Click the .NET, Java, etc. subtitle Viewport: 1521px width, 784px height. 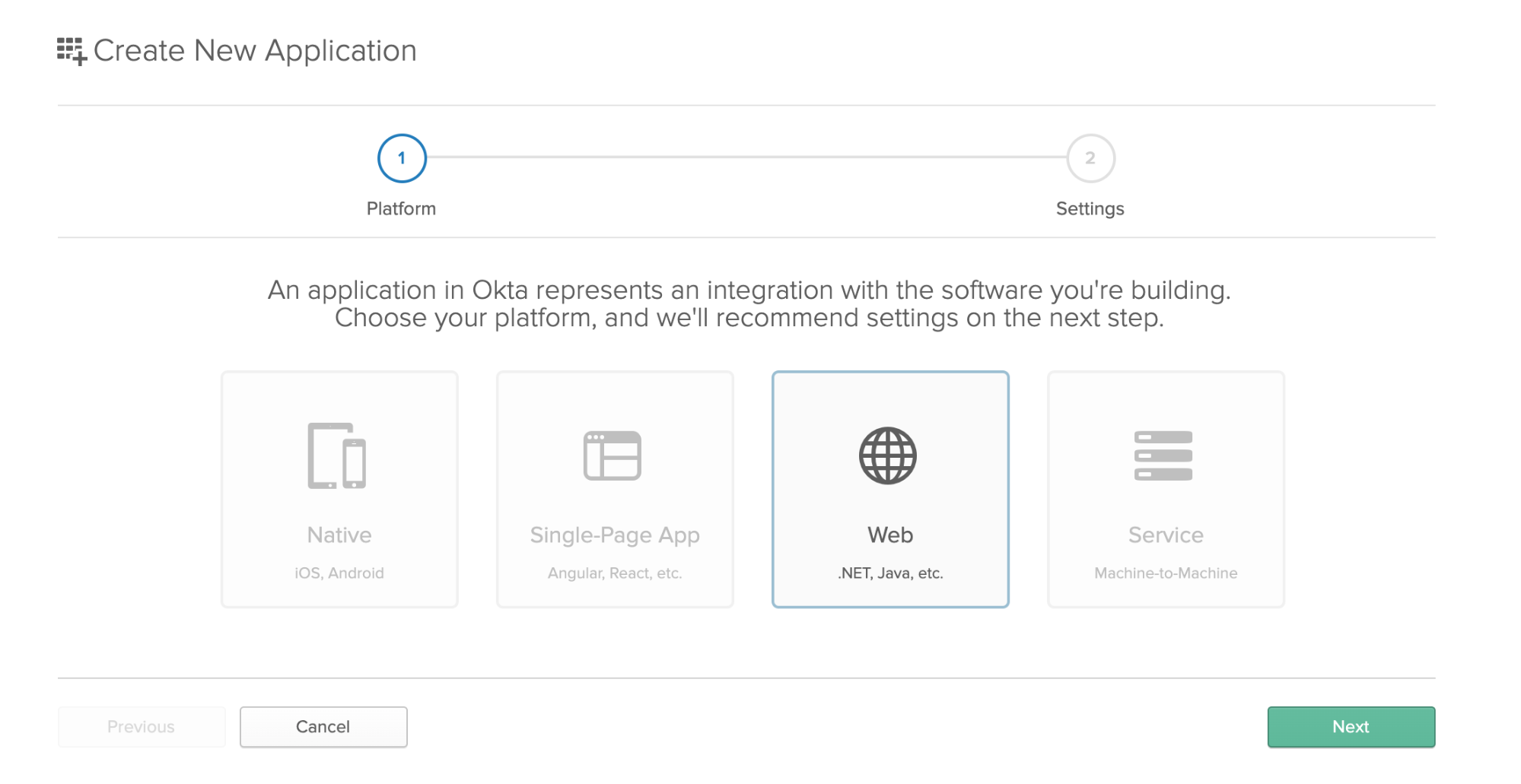point(890,573)
